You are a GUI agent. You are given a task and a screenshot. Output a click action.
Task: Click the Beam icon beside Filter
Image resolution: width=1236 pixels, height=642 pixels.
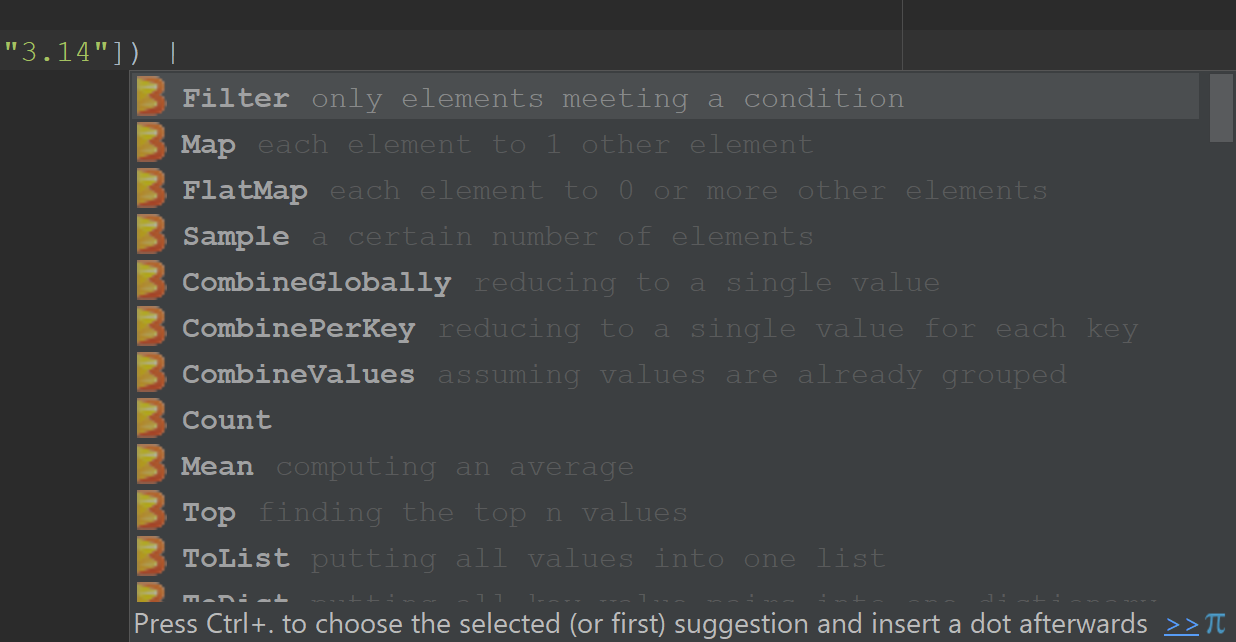151,98
